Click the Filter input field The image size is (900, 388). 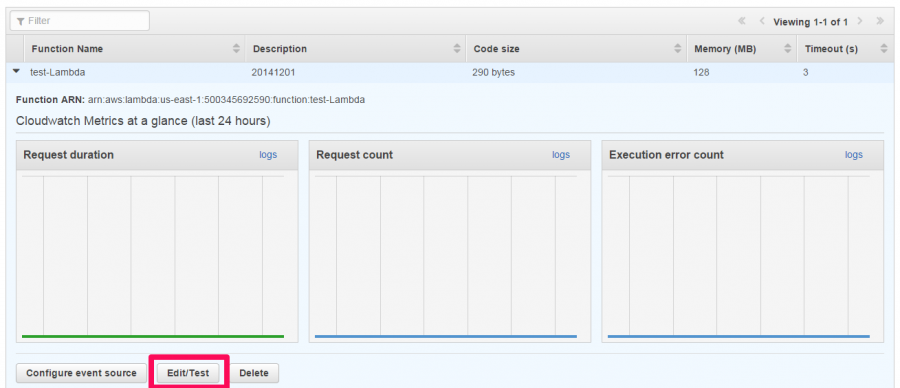(x=80, y=21)
